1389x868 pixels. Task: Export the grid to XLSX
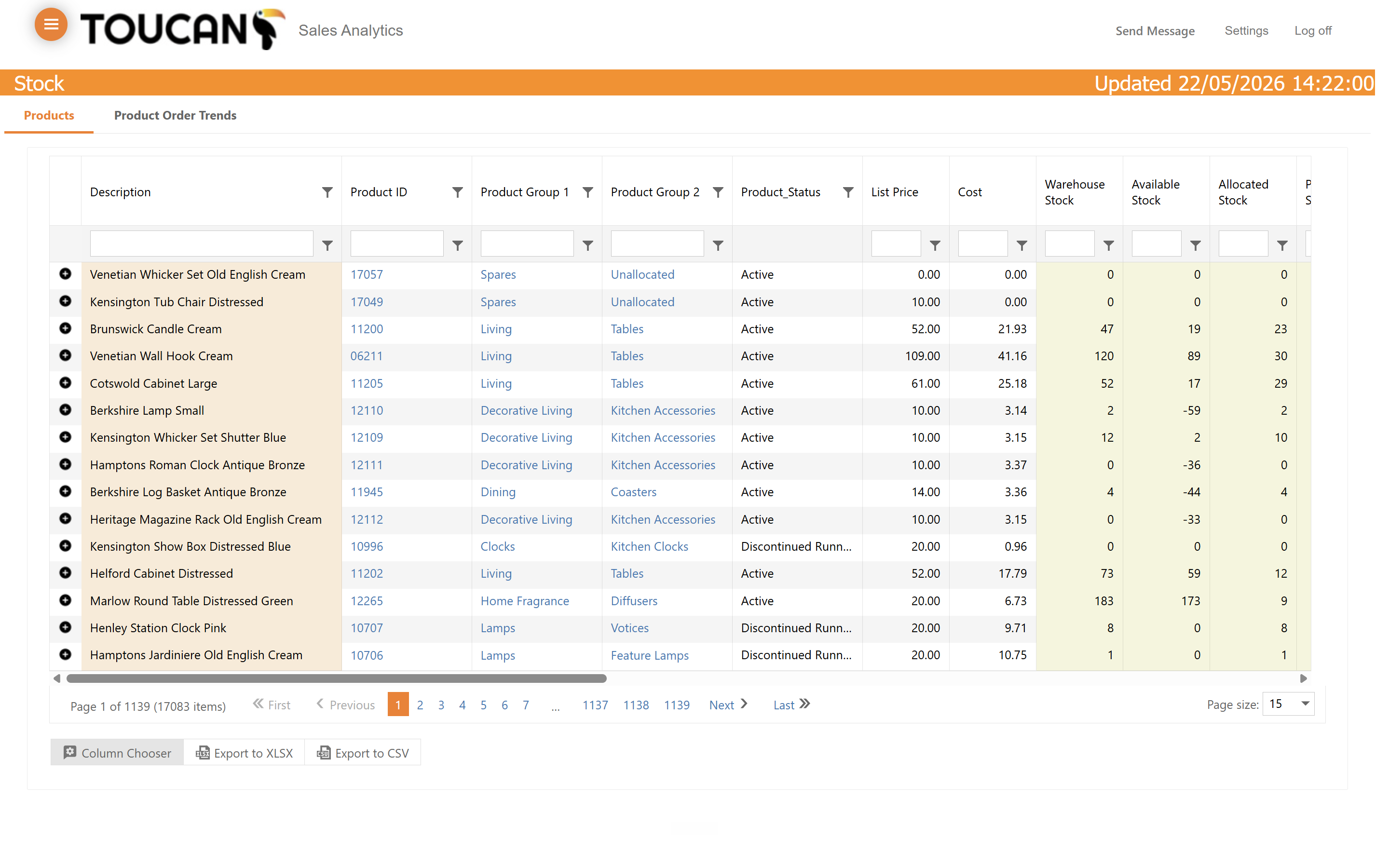coord(244,753)
